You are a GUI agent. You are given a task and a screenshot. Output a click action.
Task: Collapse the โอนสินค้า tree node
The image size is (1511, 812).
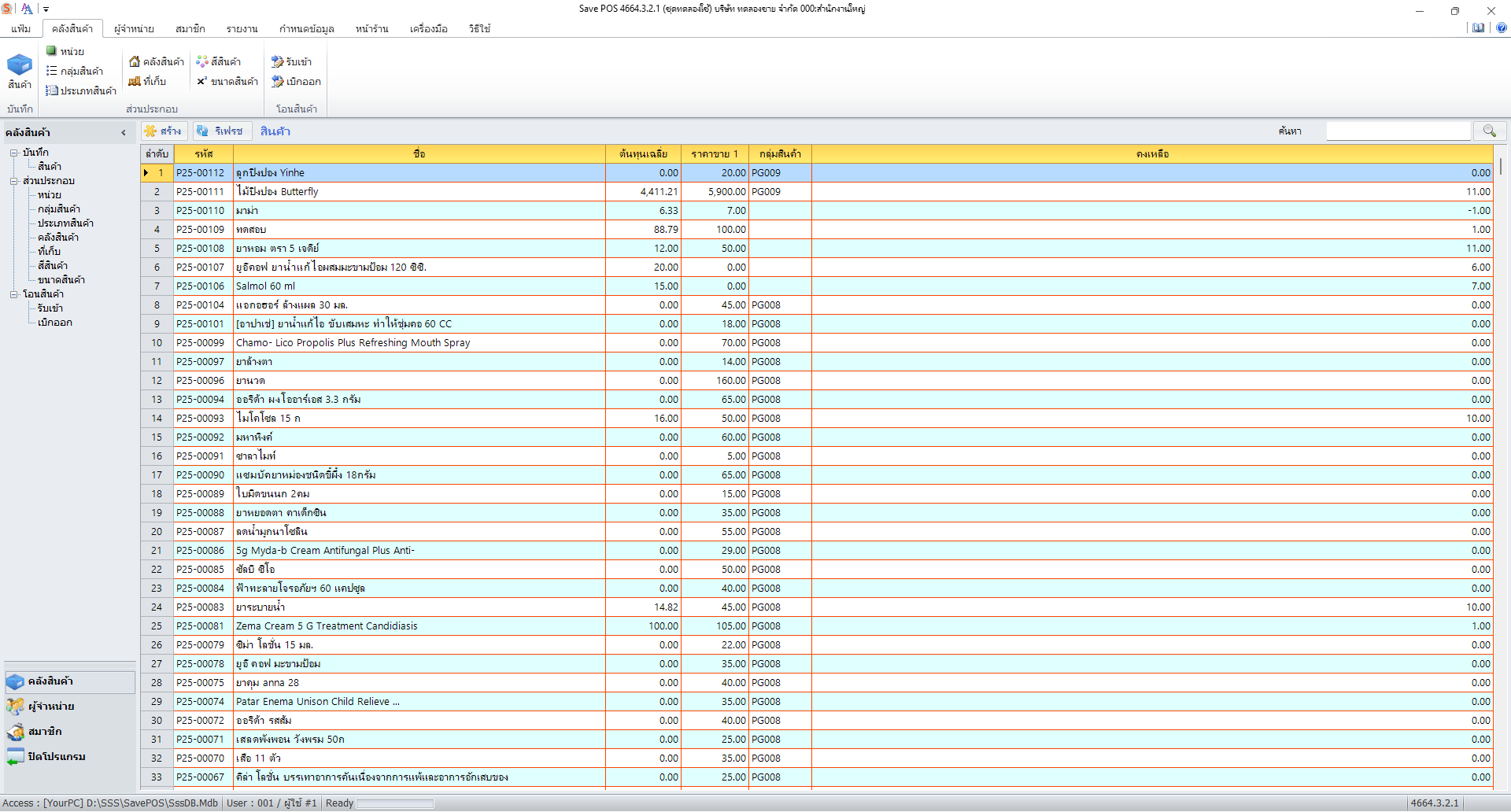pyautogui.click(x=13, y=293)
